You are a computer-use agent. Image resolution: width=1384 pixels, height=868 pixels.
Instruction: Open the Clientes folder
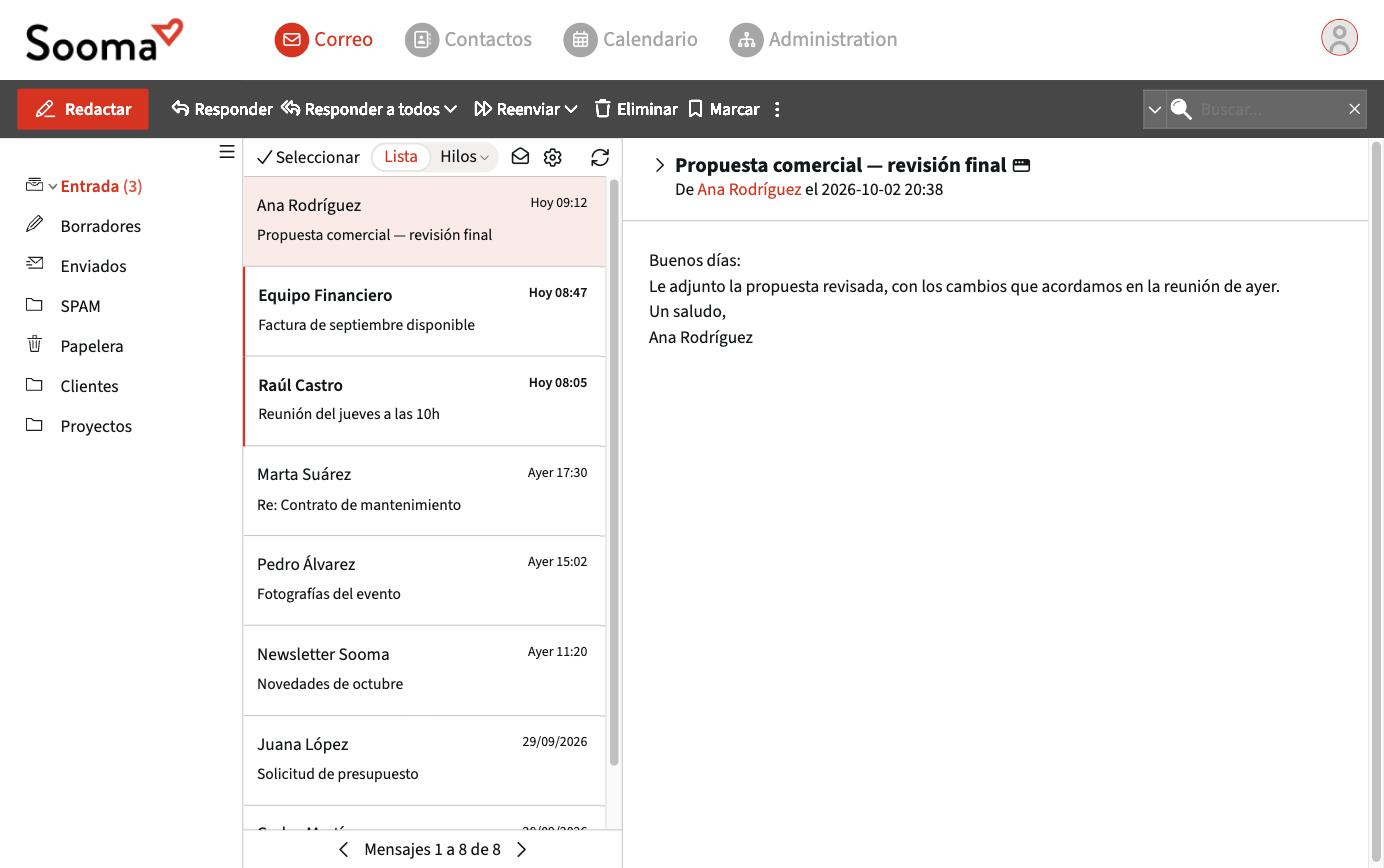pyautogui.click(x=89, y=386)
